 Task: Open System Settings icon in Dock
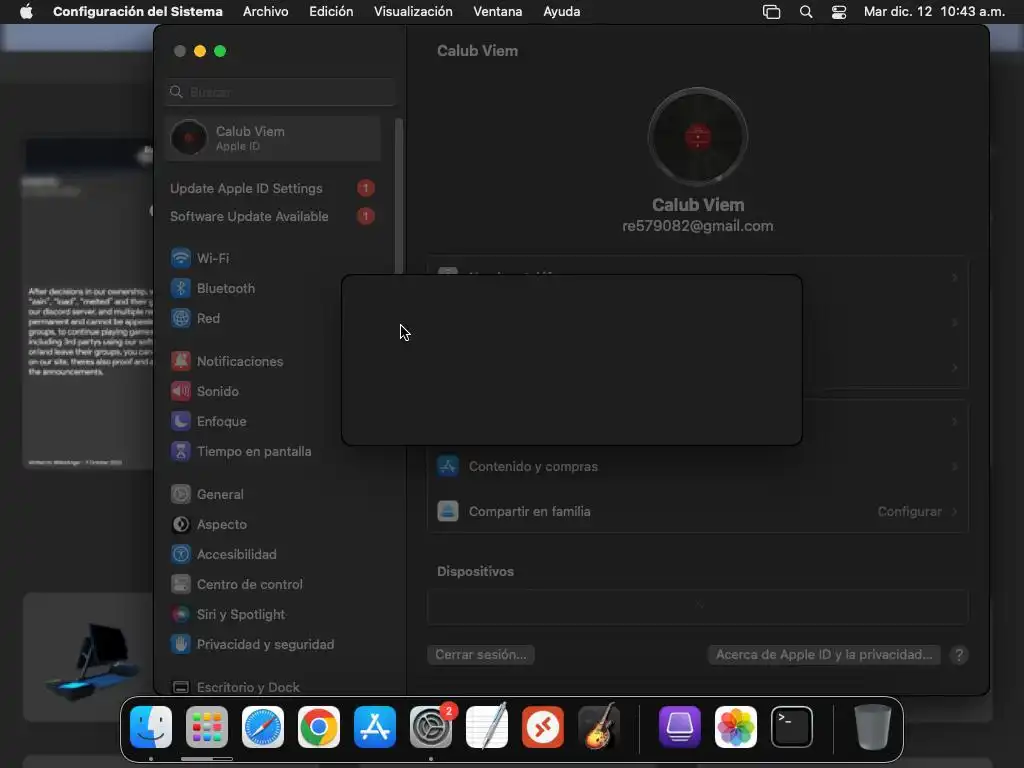point(431,727)
